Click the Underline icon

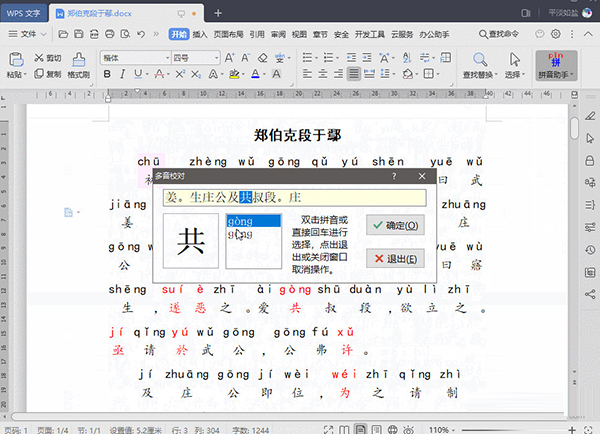point(139,74)
